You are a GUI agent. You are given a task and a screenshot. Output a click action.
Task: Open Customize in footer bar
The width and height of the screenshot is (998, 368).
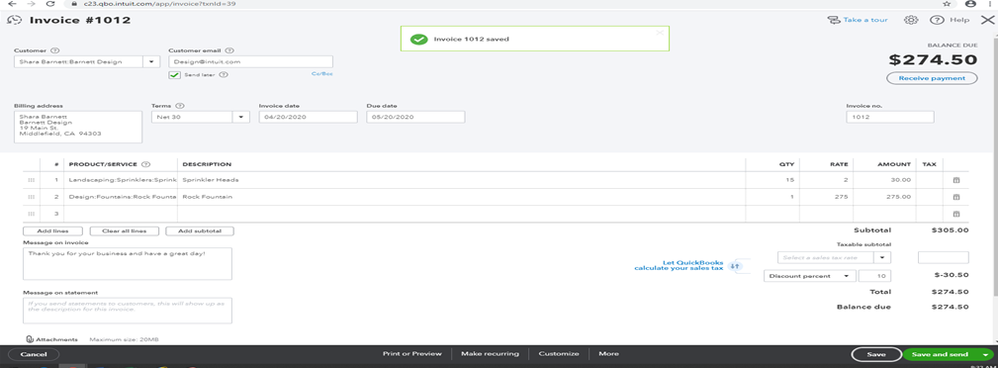(559, 354)
